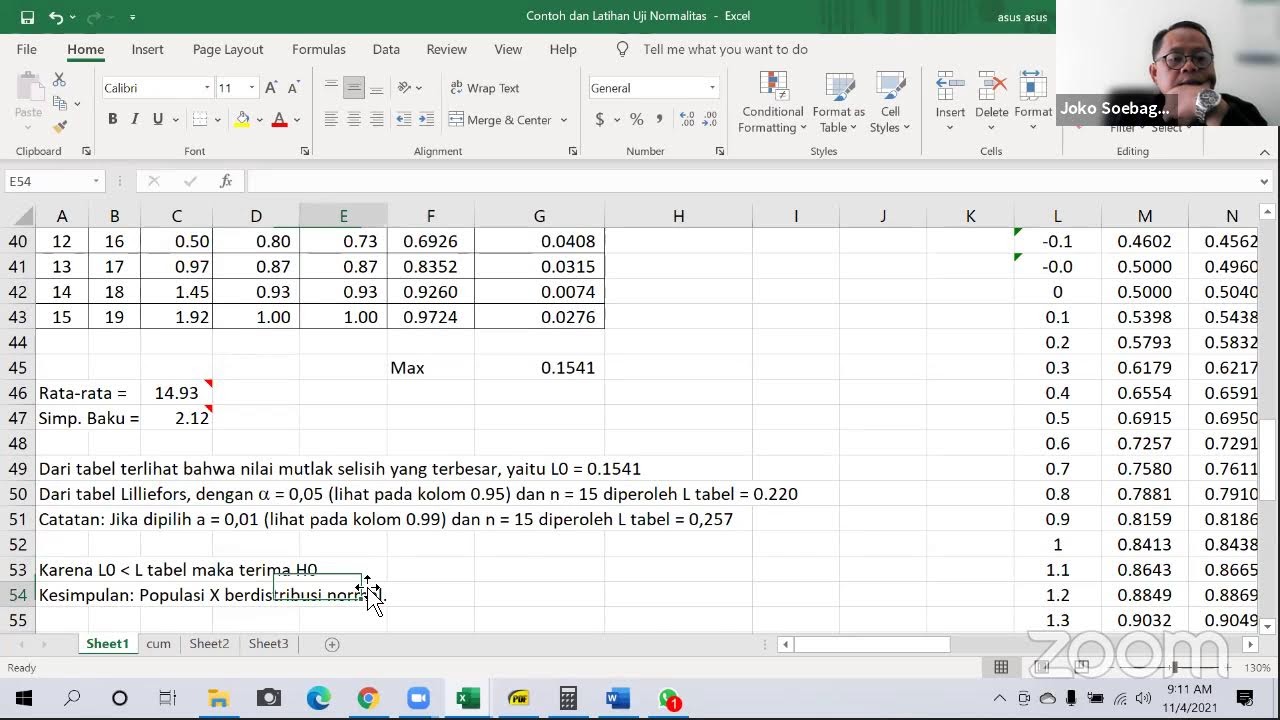Apply the red font color

279,120
